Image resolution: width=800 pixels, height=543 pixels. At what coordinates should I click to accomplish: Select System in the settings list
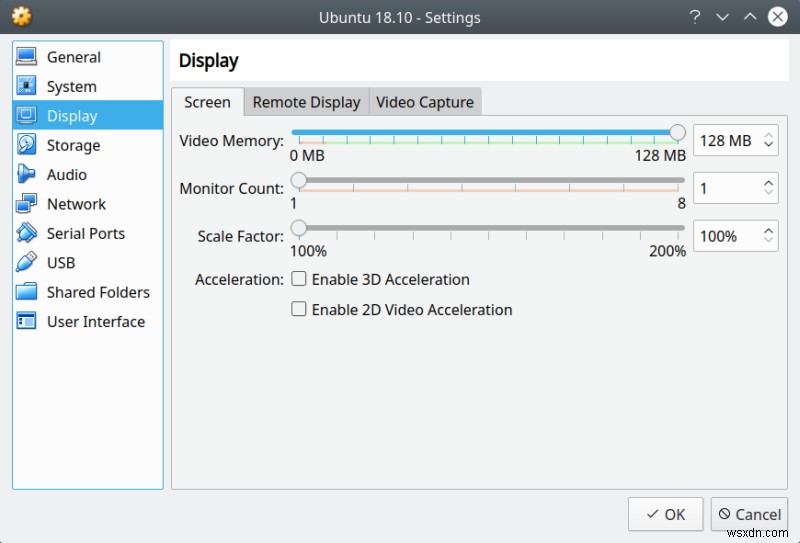pos(88,86)
